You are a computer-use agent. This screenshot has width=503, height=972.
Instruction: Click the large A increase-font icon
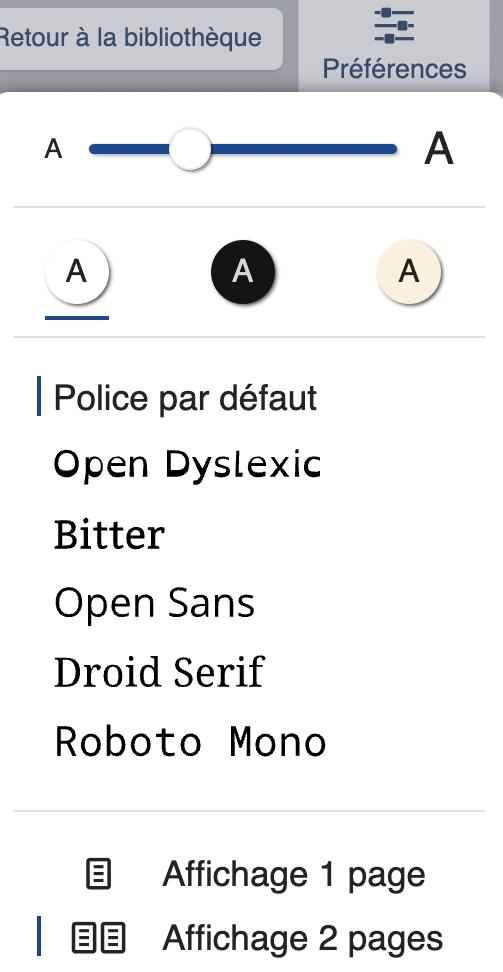point(438,149)
